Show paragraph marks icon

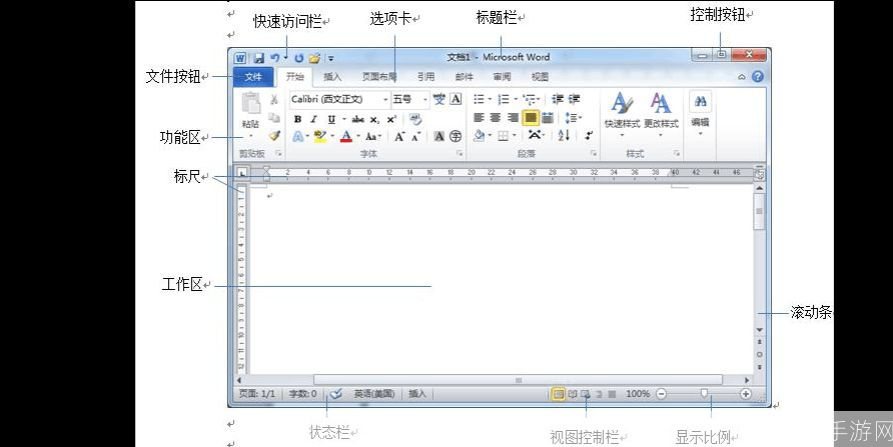[588, 136]
